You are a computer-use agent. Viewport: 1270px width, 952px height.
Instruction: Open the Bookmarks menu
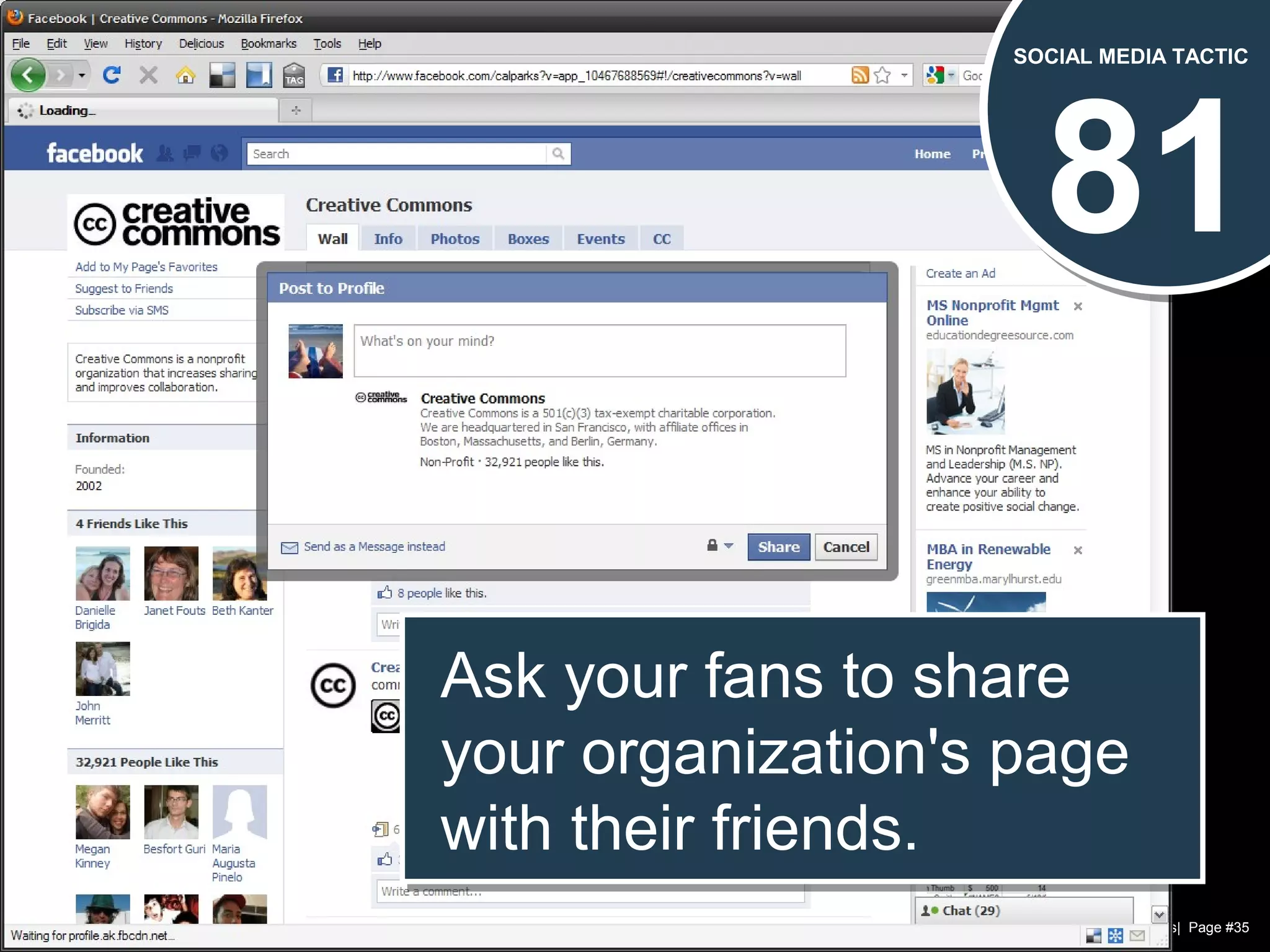pyautogui.click(x=269, y=43)
